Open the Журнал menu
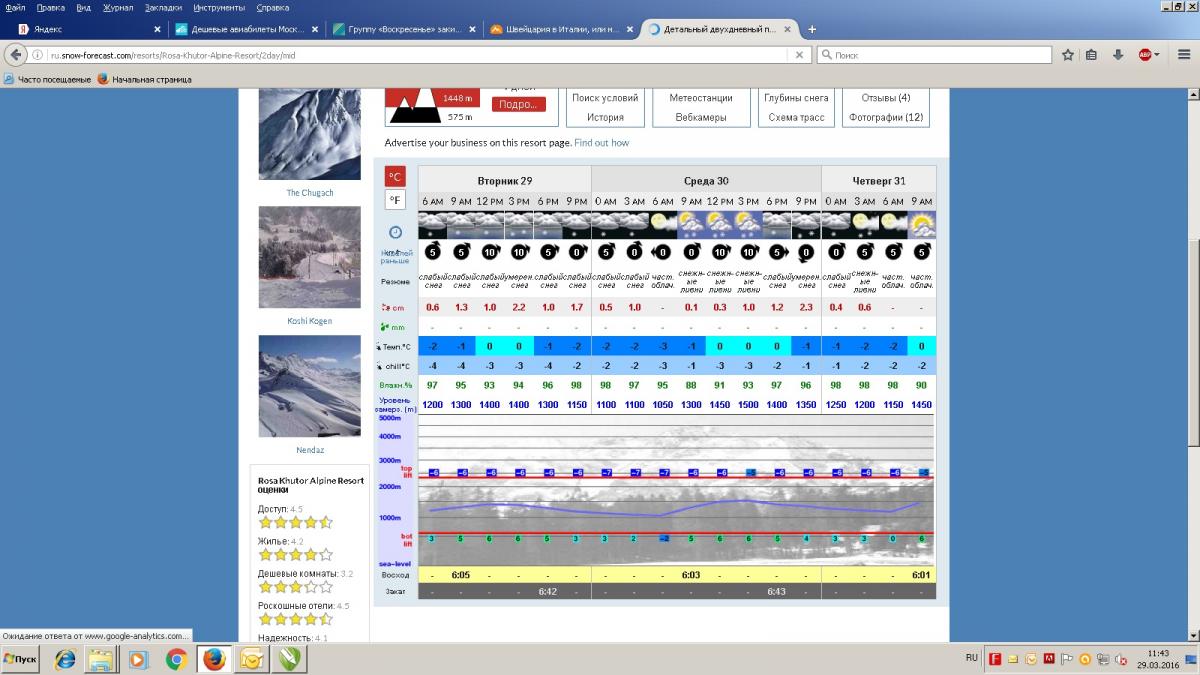The width and height of the screenshot is (1200, 675). (118, 7)
